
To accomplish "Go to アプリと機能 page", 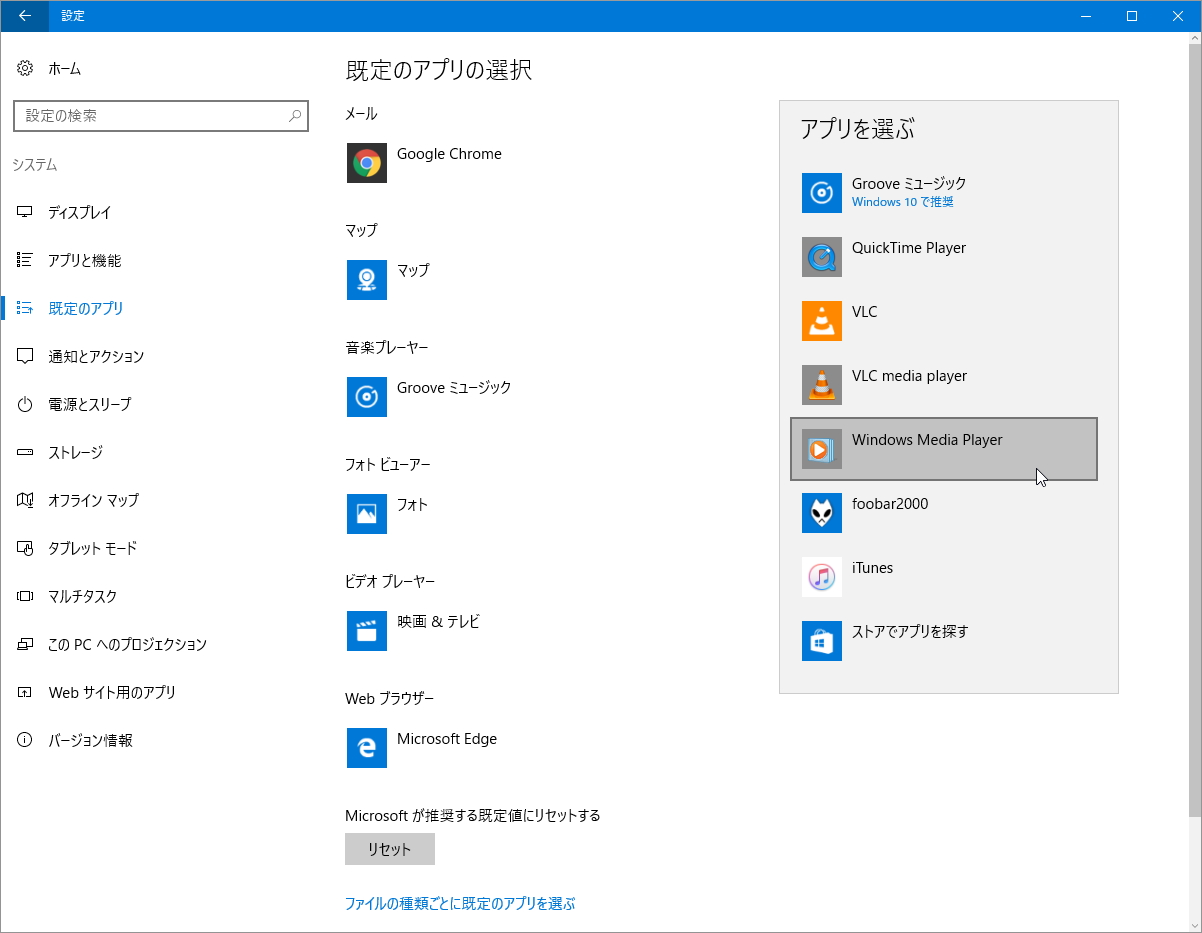I will (85, 260).
